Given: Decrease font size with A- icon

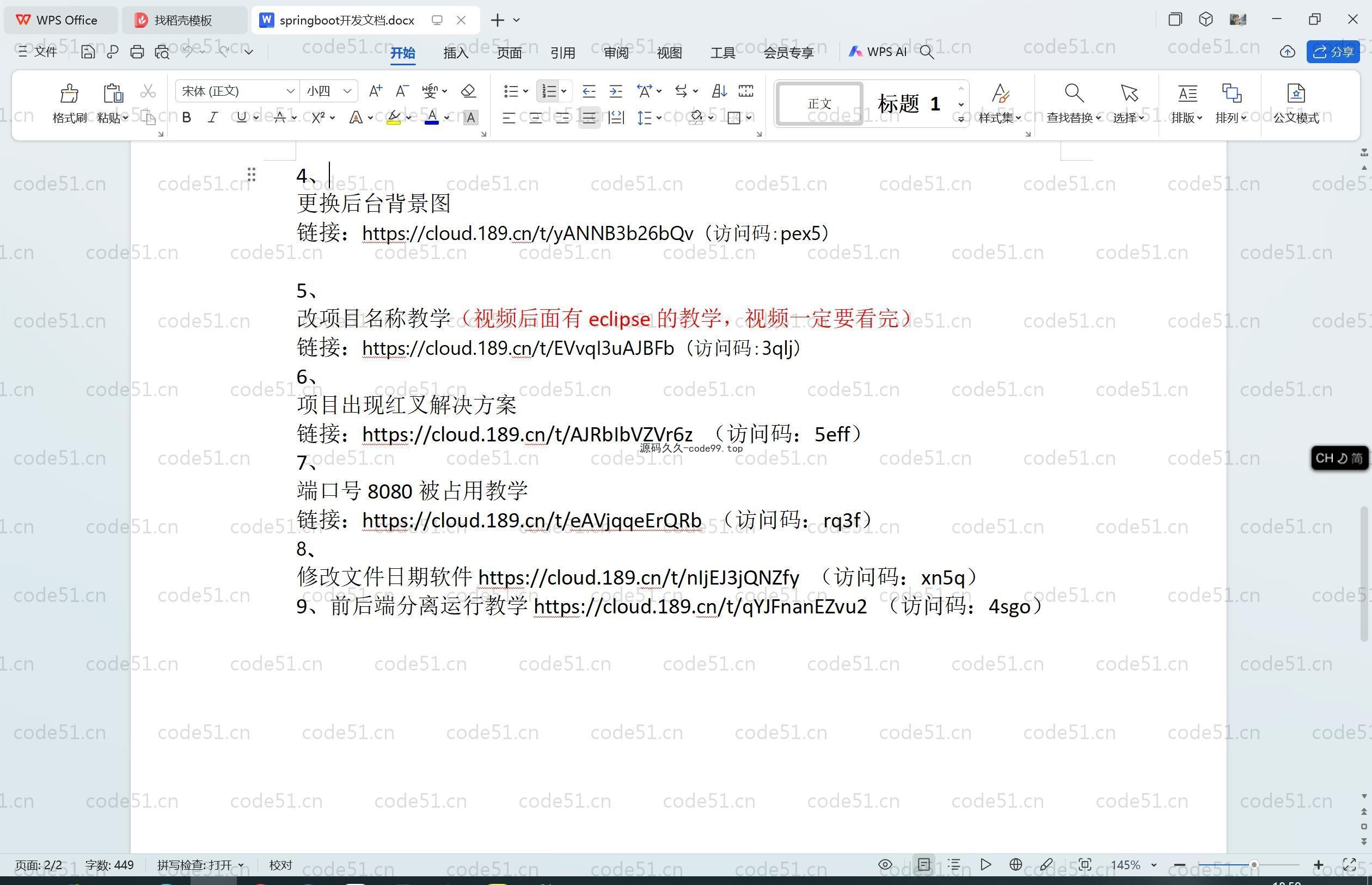Looking at the screenshot, I should point(402,91).
